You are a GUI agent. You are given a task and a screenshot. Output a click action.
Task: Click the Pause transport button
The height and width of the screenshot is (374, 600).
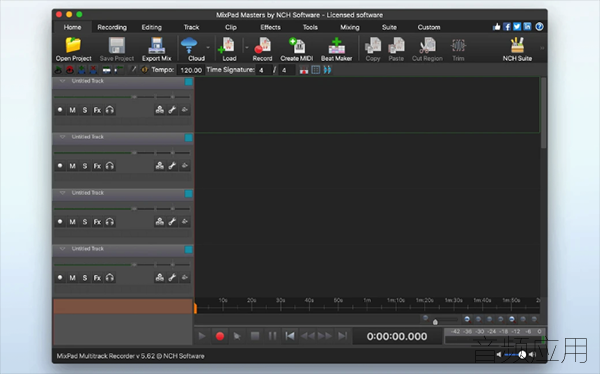coord(272,336)
